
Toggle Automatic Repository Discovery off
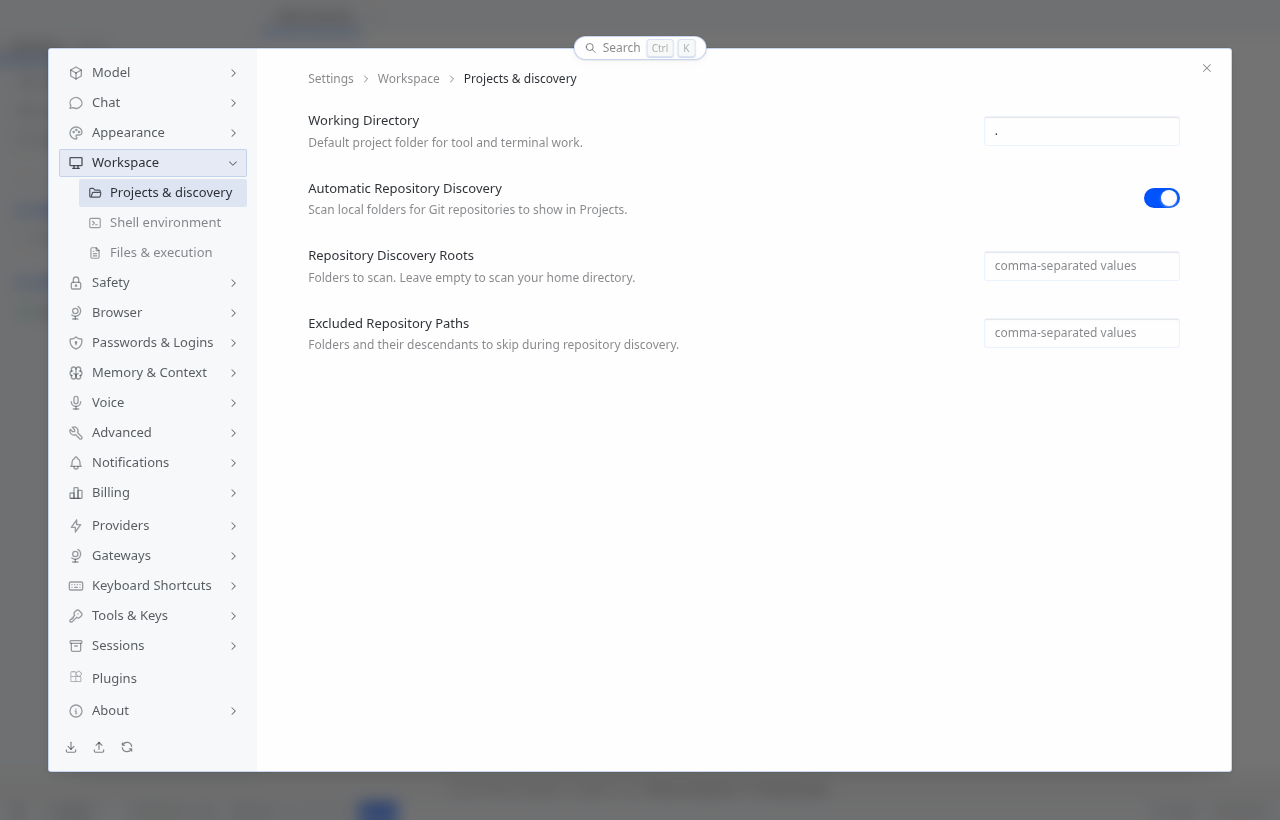(x=1162, y=198)
